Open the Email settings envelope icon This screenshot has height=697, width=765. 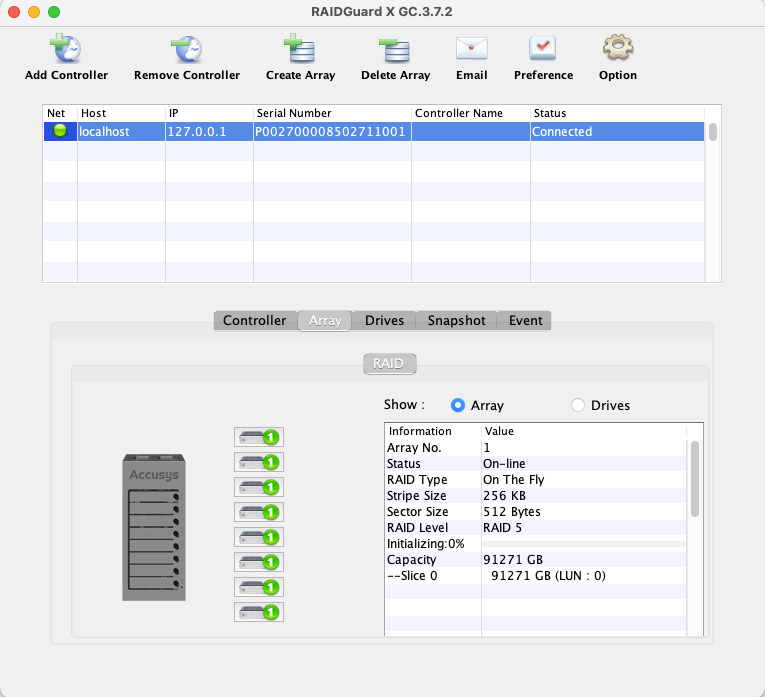(x=471, y=49)
